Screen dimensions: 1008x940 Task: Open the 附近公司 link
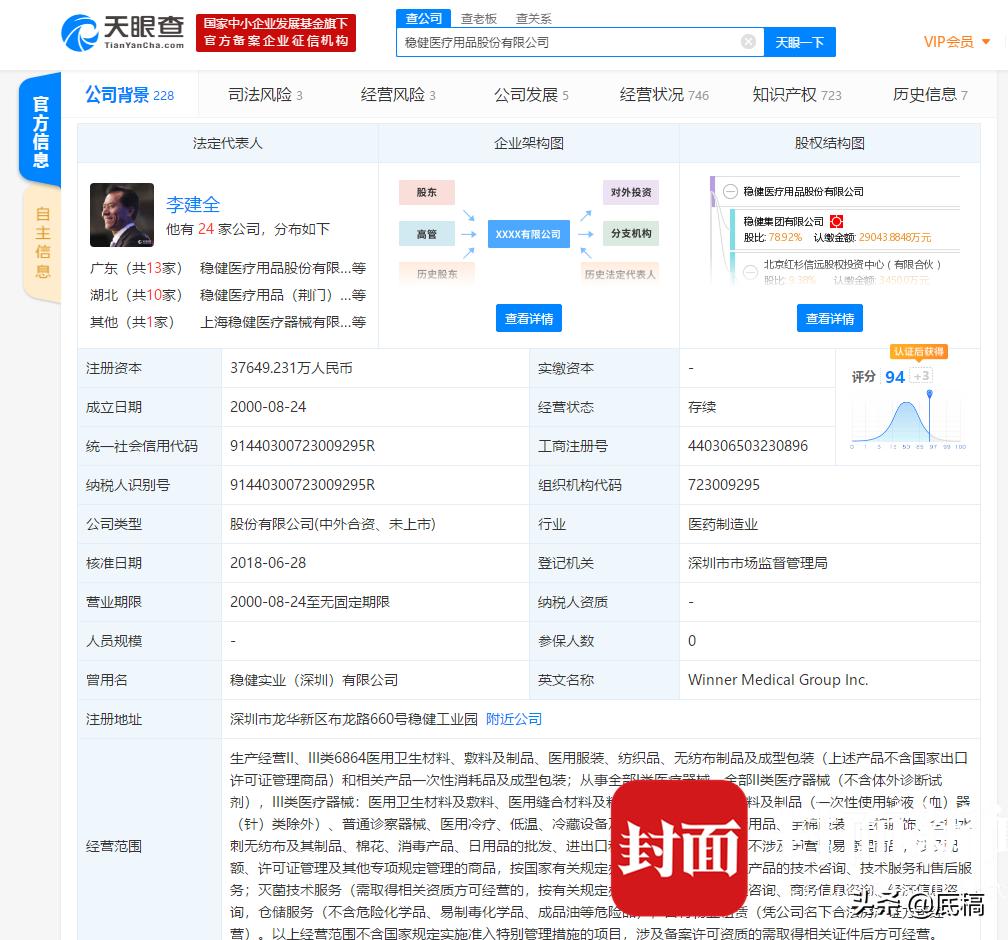[513, 719]
